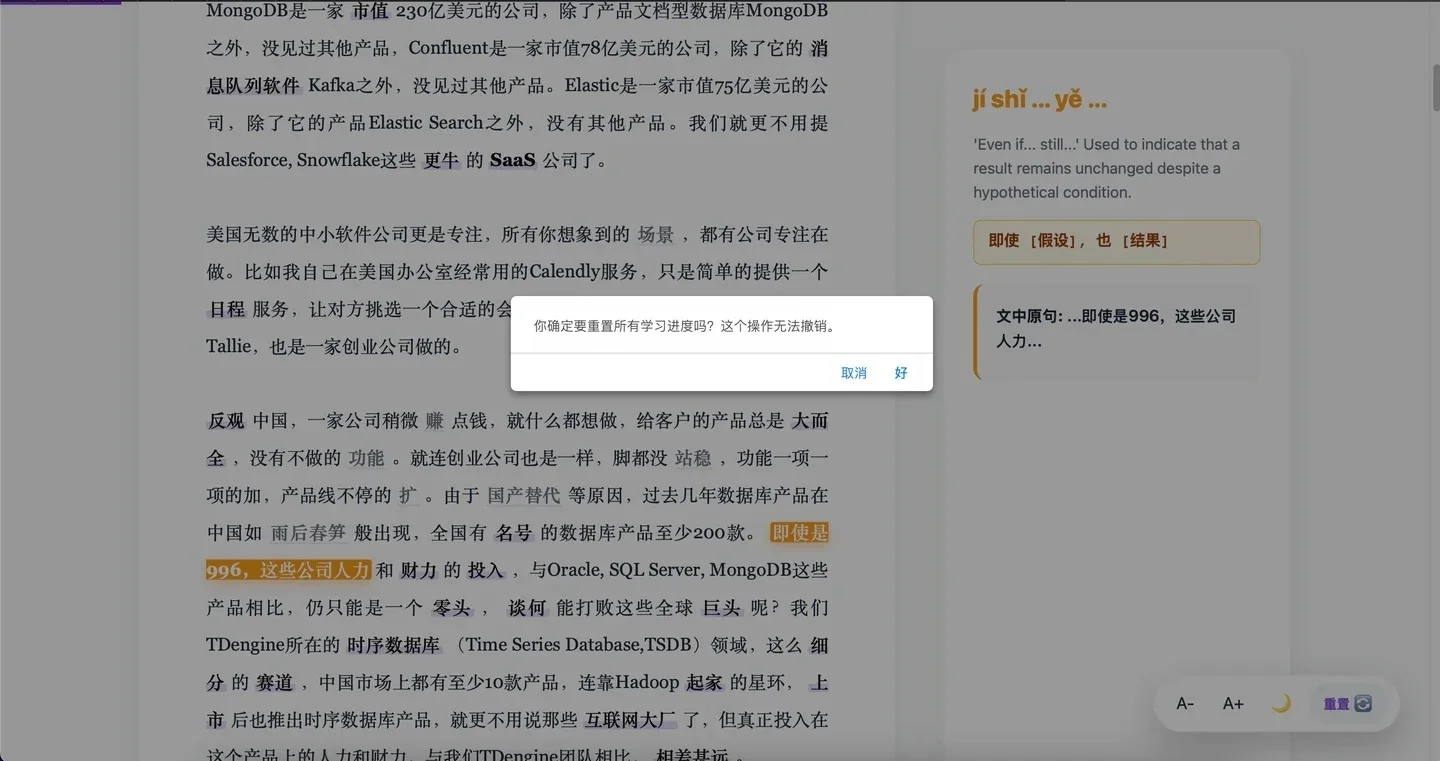The height and width of the screenshot is (761, 1440).
Task: Select the word 场景 in the text
Action: pyautogui.click(x=656, y=235)
